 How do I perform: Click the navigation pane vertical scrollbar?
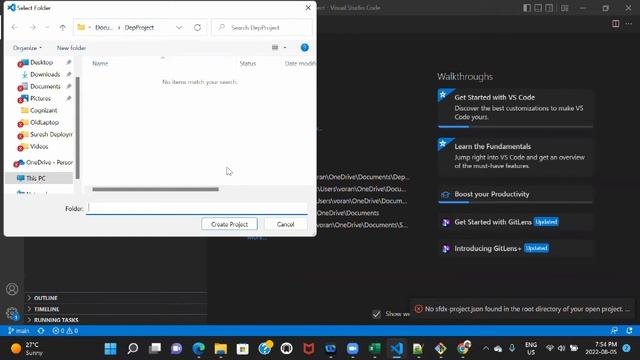point(77,128)
